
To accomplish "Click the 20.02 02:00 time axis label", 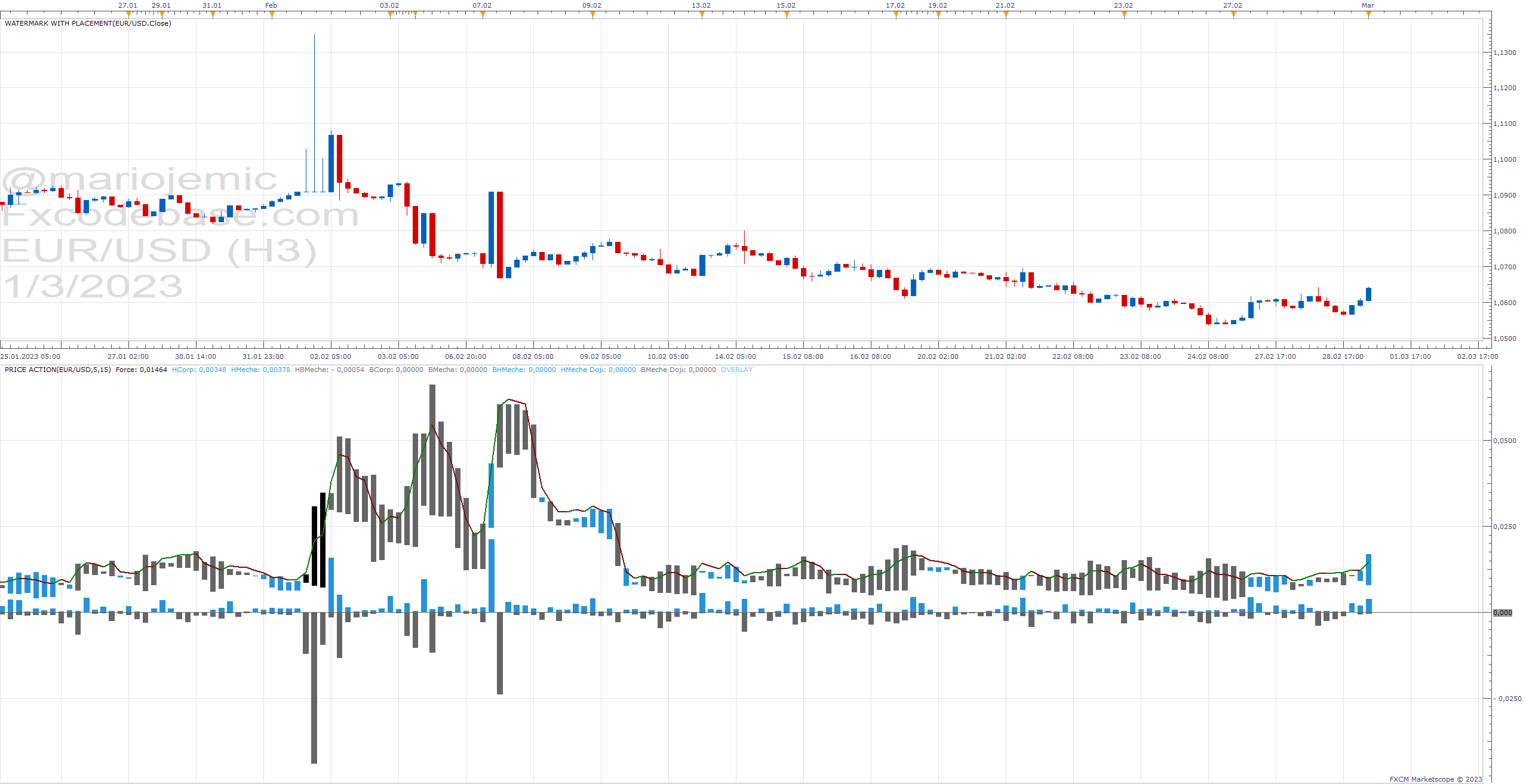I will (x=938, y=356).
